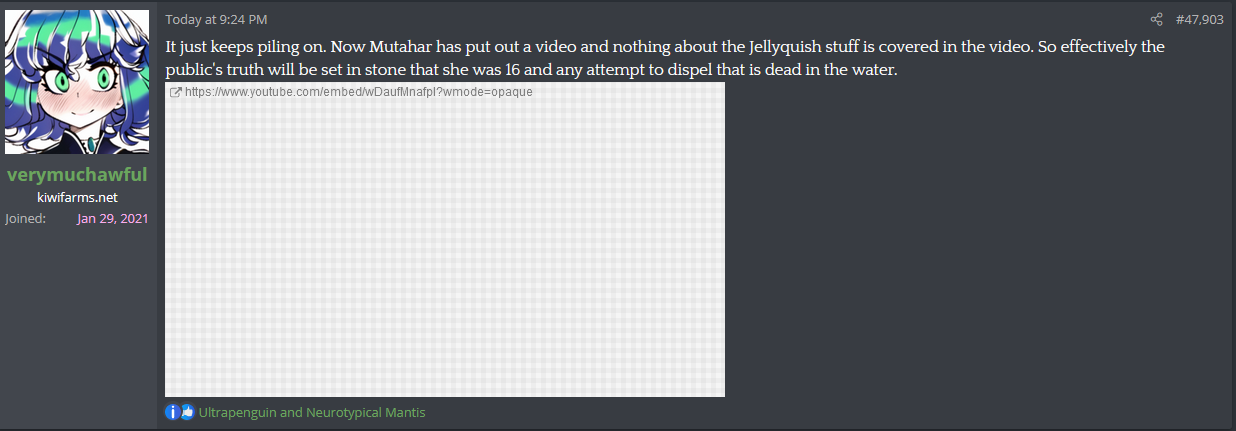
Task: Click the kiwifarms.net user title
Action: [x=77, y=197]
